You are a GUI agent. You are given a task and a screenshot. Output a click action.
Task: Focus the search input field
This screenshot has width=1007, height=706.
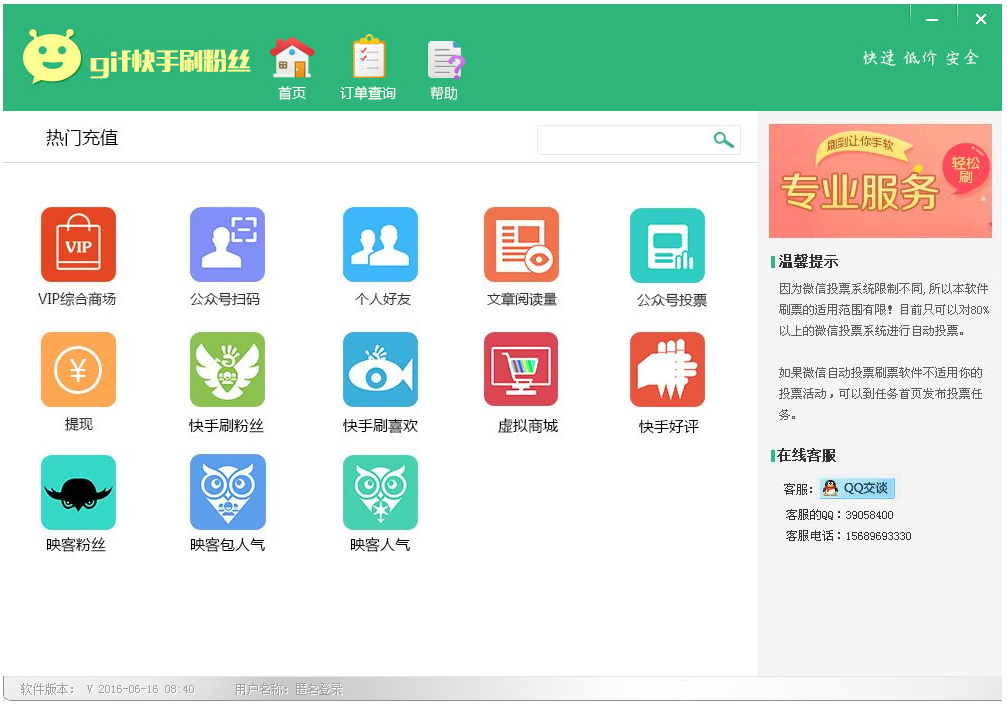[622, 140]
